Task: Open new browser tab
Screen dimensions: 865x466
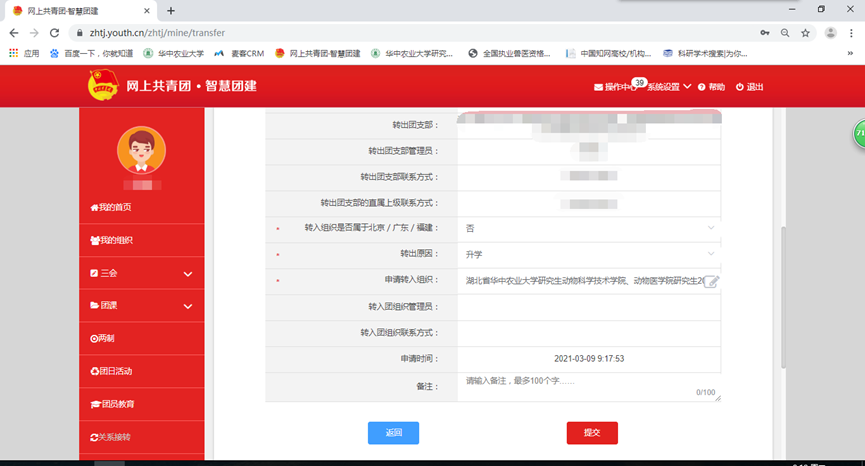Action: [171, 10]
